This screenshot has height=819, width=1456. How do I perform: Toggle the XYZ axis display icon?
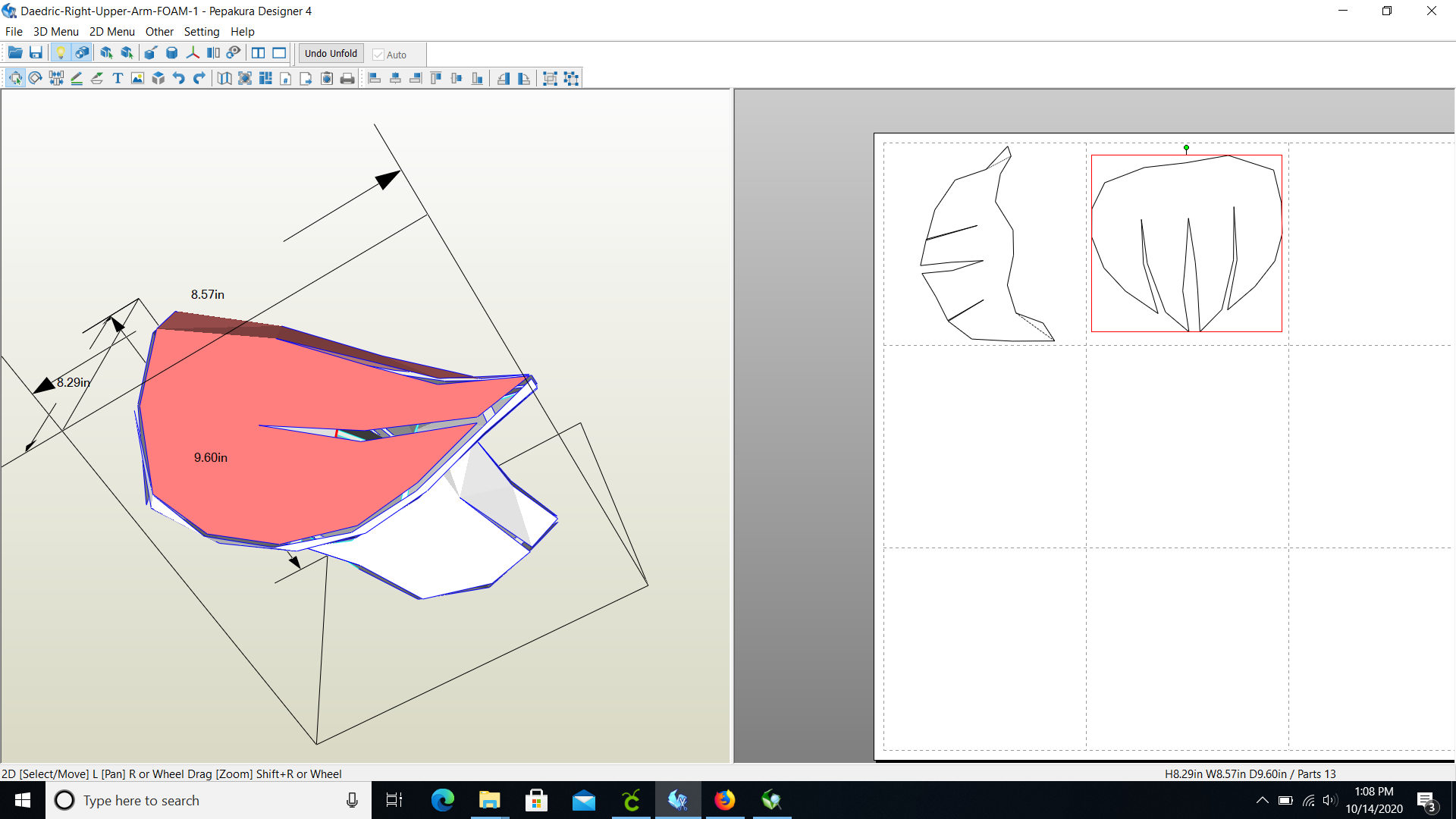click(x=193, y=53)
